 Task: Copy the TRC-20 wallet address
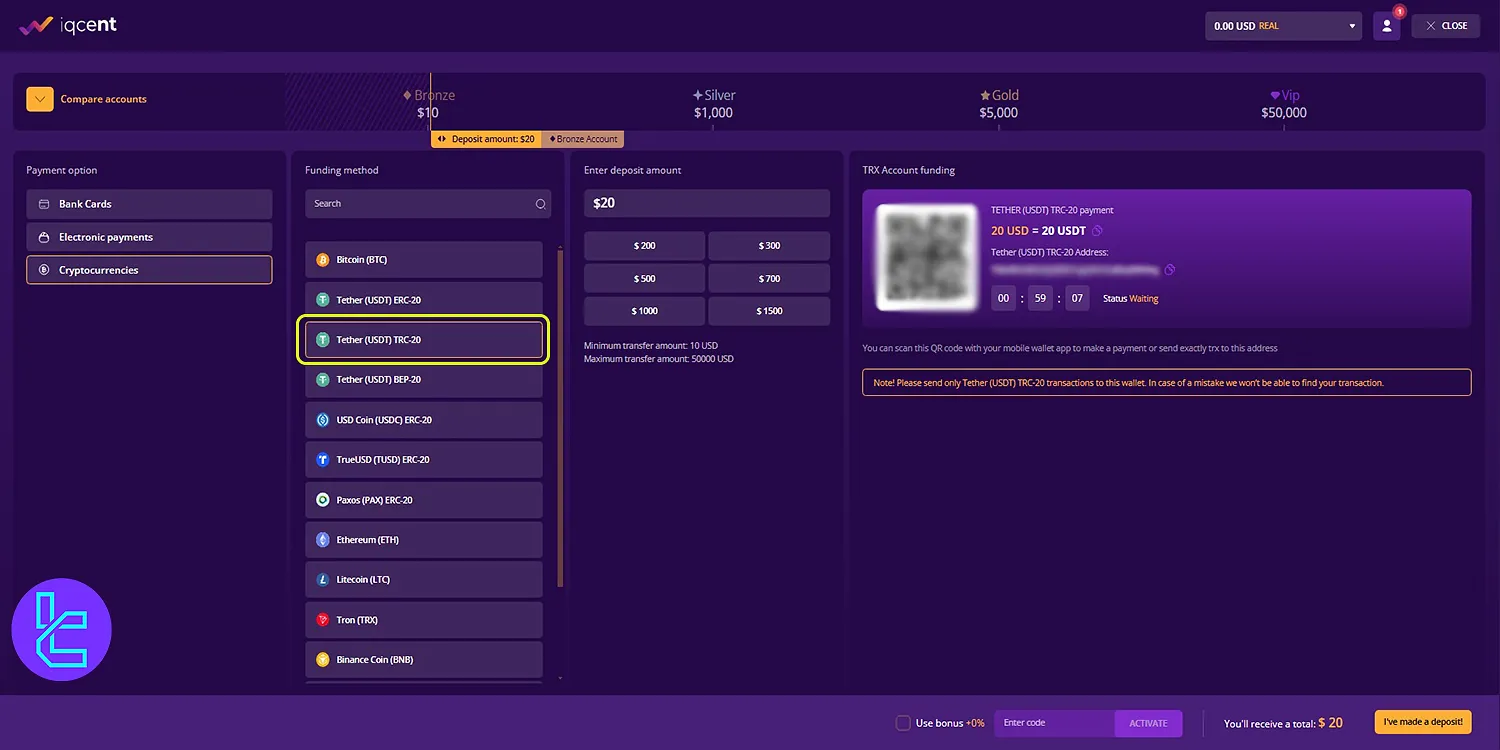click(x=1170, y=270)
